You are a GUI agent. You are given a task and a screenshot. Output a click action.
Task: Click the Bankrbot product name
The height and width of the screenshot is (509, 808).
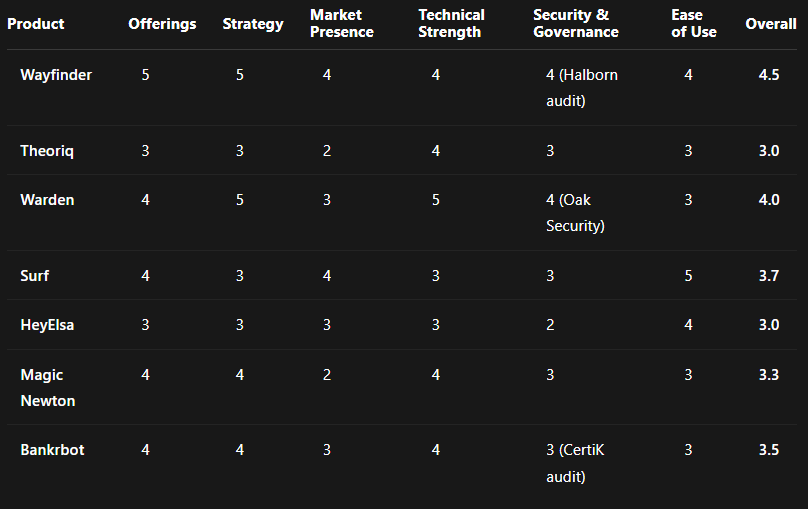[x=52, y=450]
